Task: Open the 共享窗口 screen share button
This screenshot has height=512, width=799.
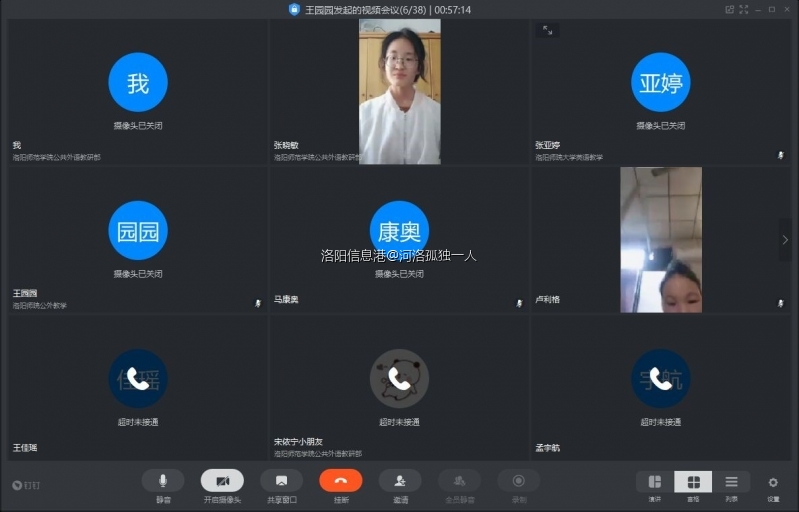Action: [x=281, y=481]
